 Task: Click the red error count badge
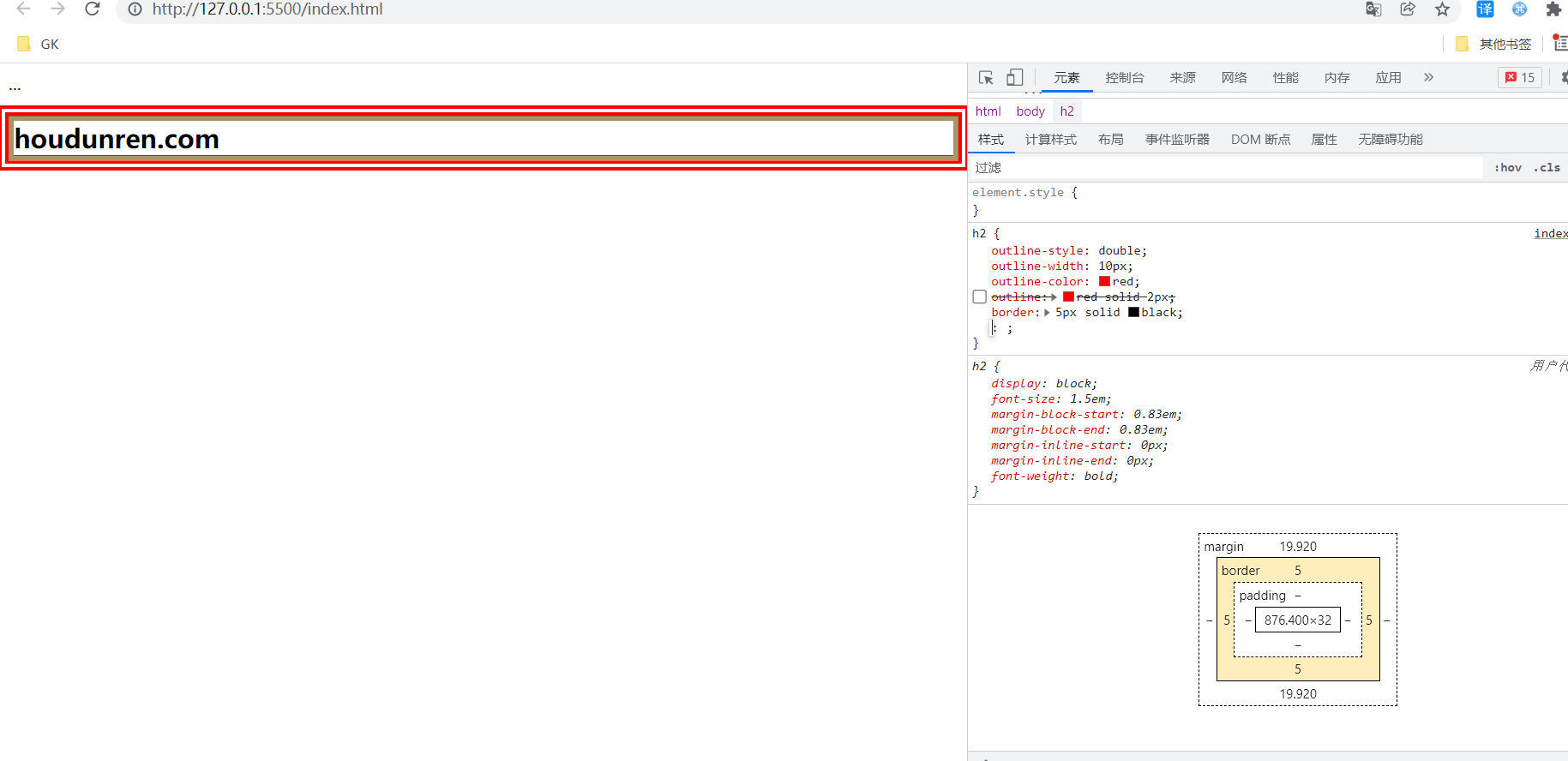pyautogui.click(x=1519, y=78)
